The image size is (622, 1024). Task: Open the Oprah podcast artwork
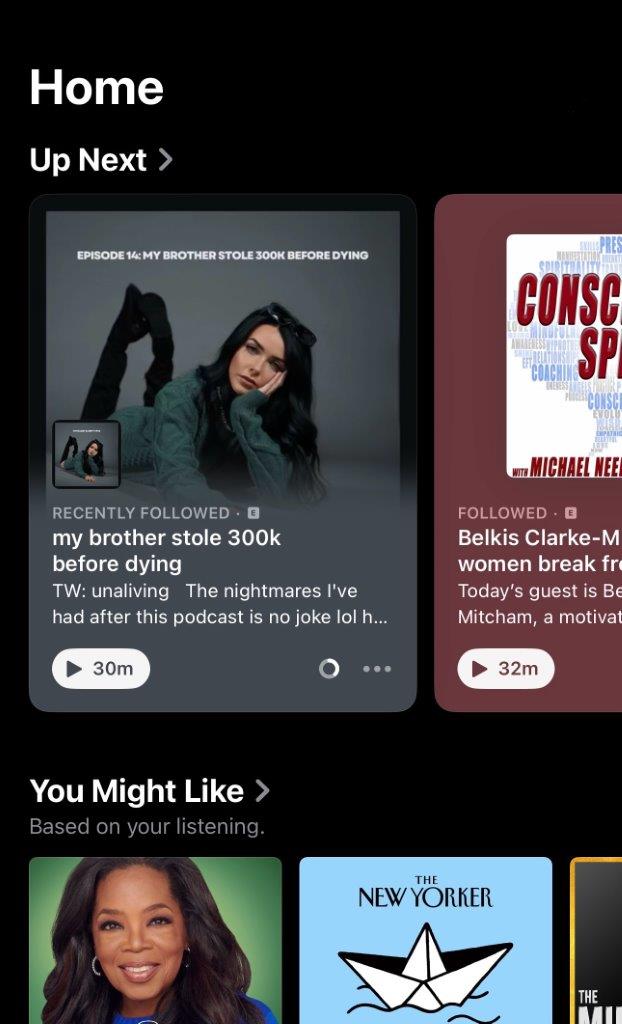coord(156,940)
